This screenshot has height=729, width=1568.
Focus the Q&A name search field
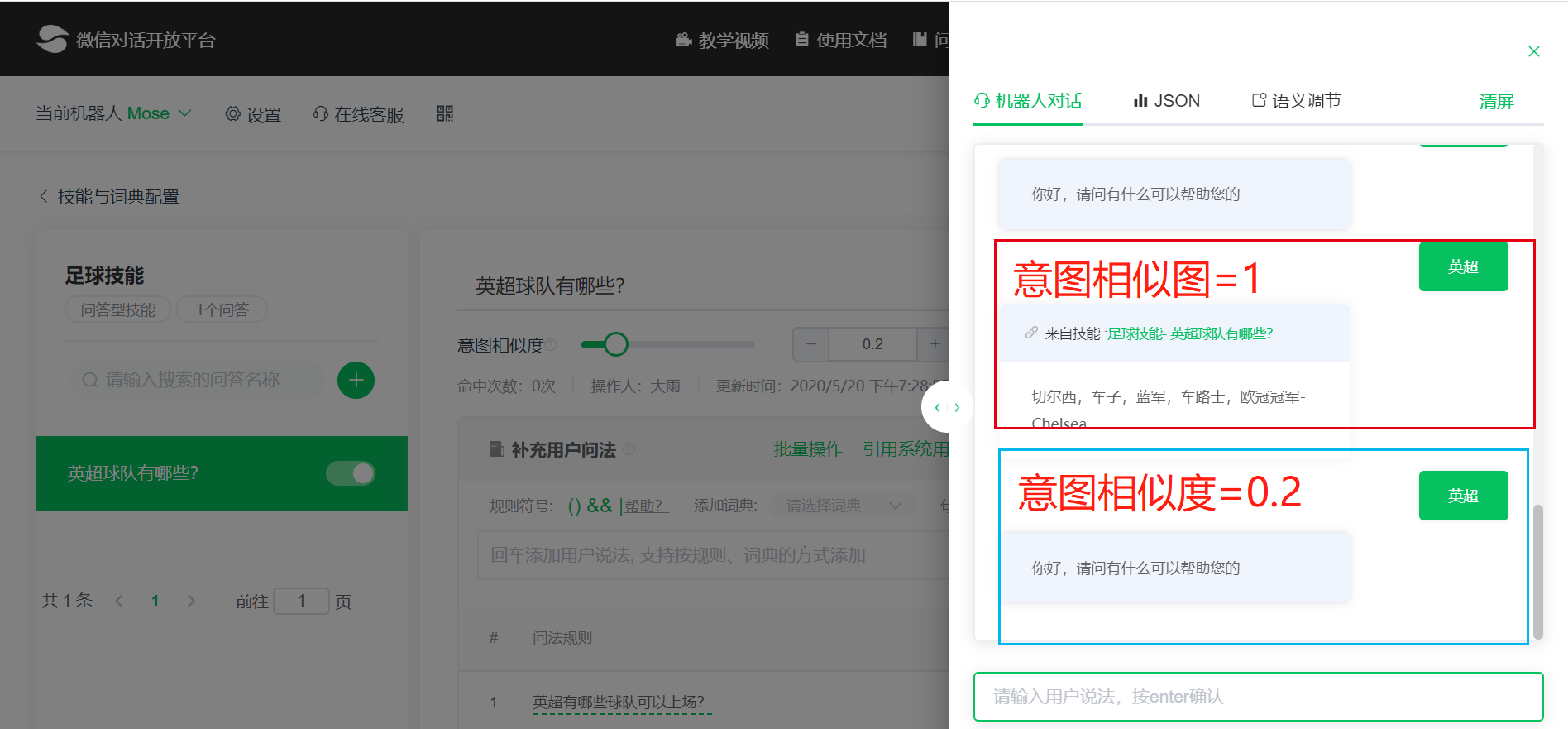[196, 380]
